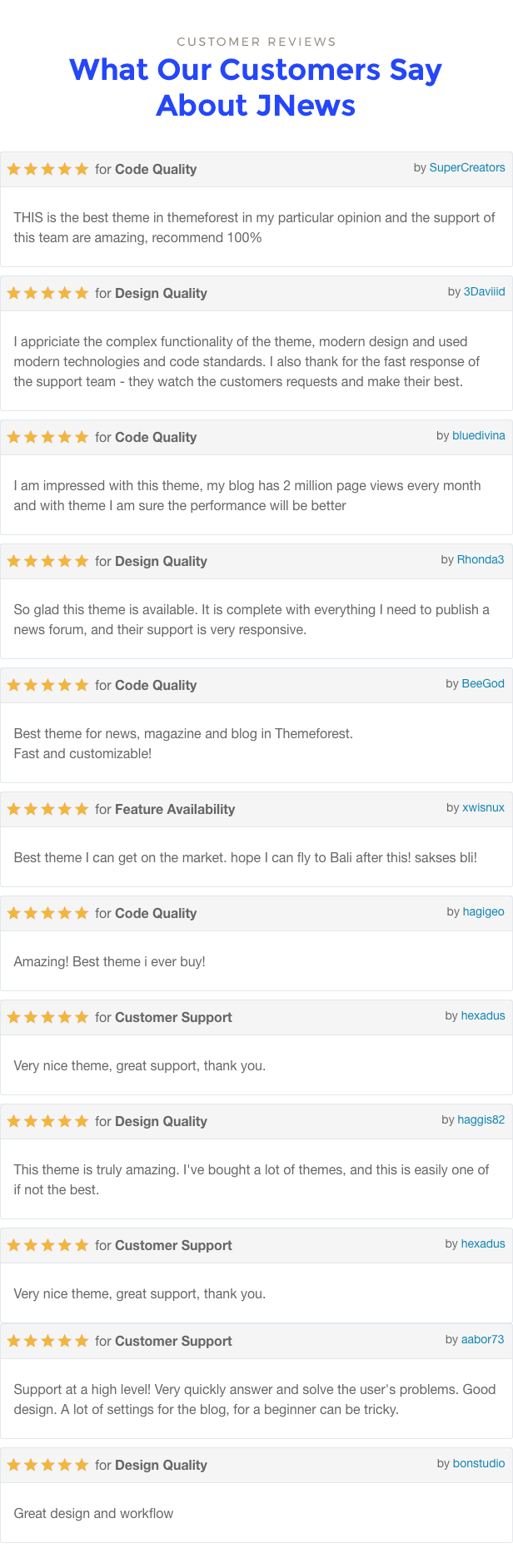Click the aabor73 username link
The height and width of the screenshot is (1568, 513).
tap(483, 1339)
